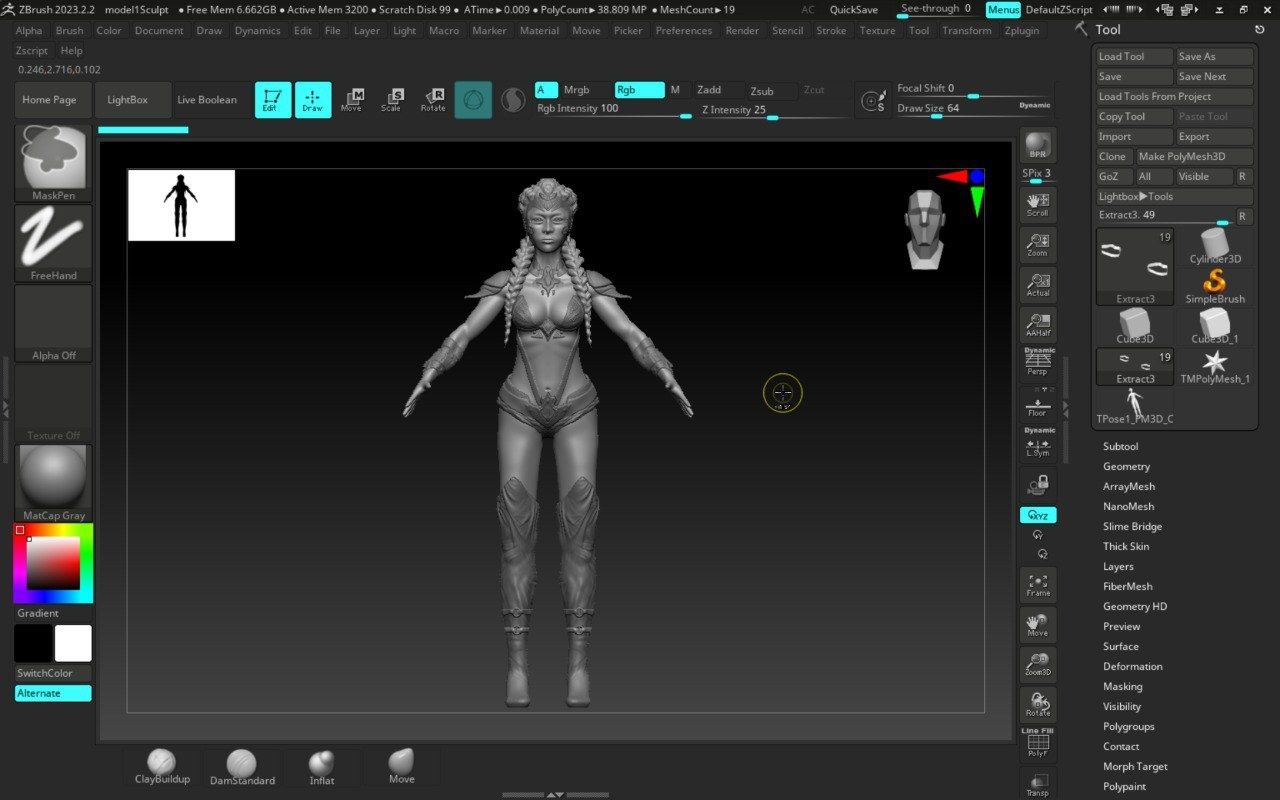This screenshot has height=800, width=1280.
Task: Click the BPR render icon
Action: click(x=1038, y=146)
